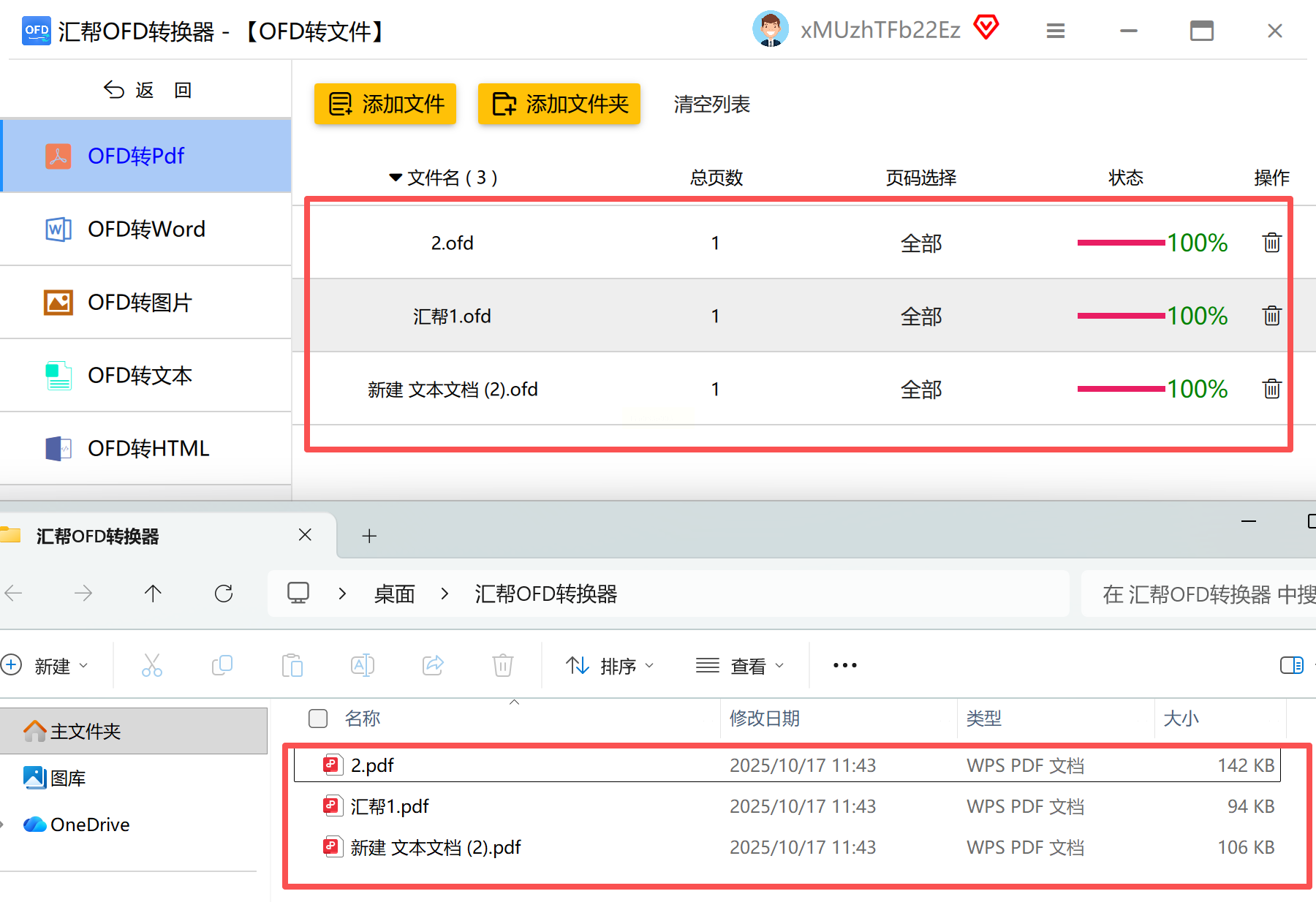Select the 汇帮1.ofd file name
Viewport: 1316px width, 902px height.
[x=452, y=317]
